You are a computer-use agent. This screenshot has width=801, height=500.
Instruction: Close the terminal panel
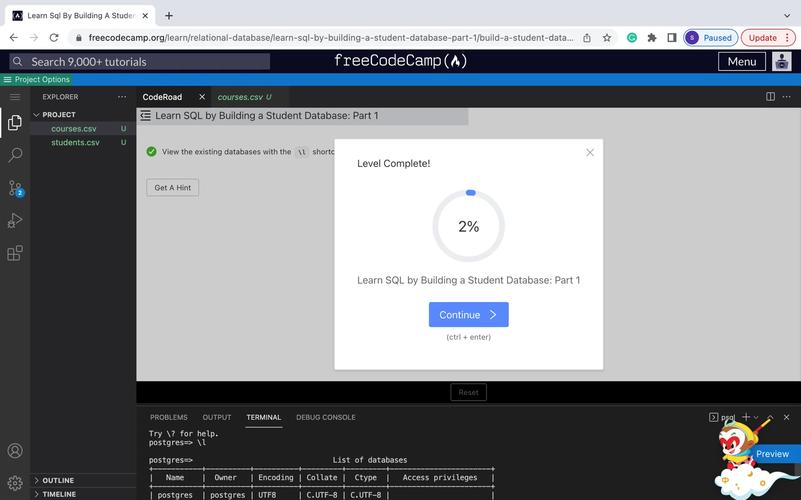787,417
